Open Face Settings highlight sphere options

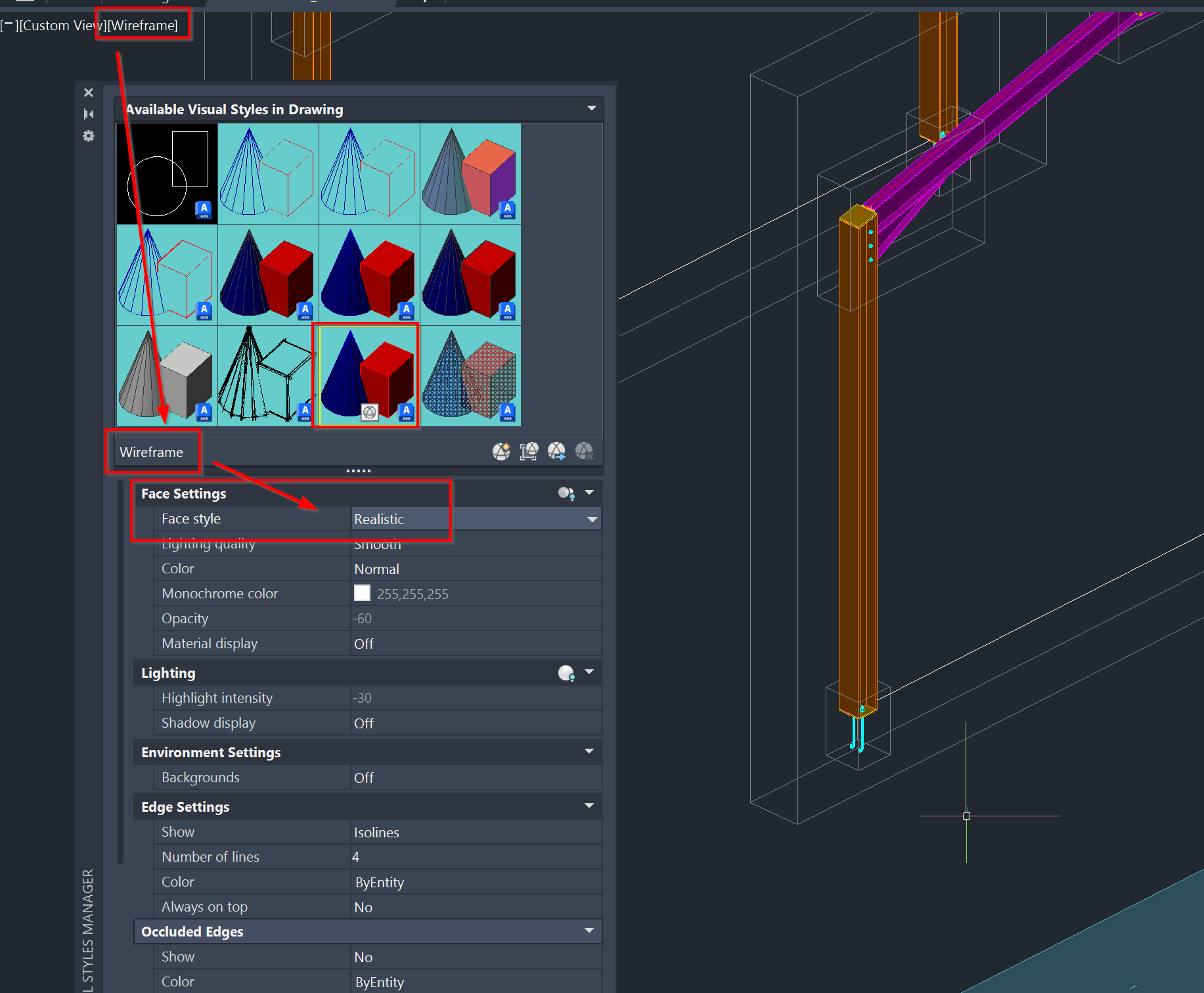(566, 493)
